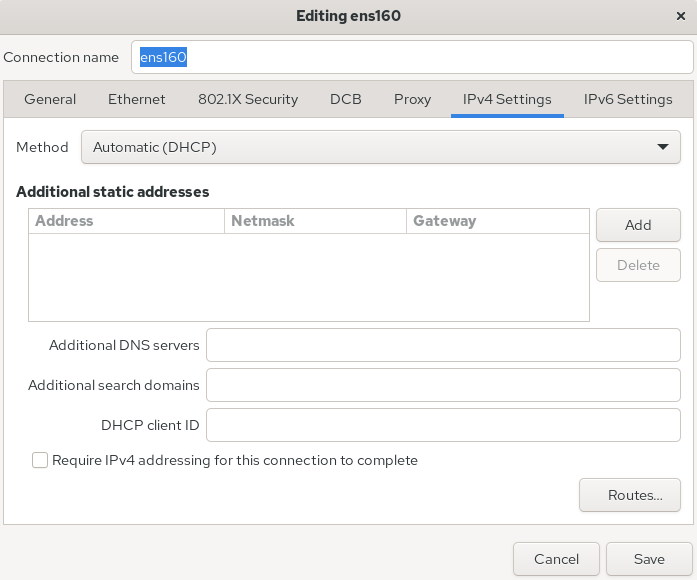Viewport: 697px width, 580px height.
Task: Close the Editing ens160 dialog
Action: click(x=680, y=16)
